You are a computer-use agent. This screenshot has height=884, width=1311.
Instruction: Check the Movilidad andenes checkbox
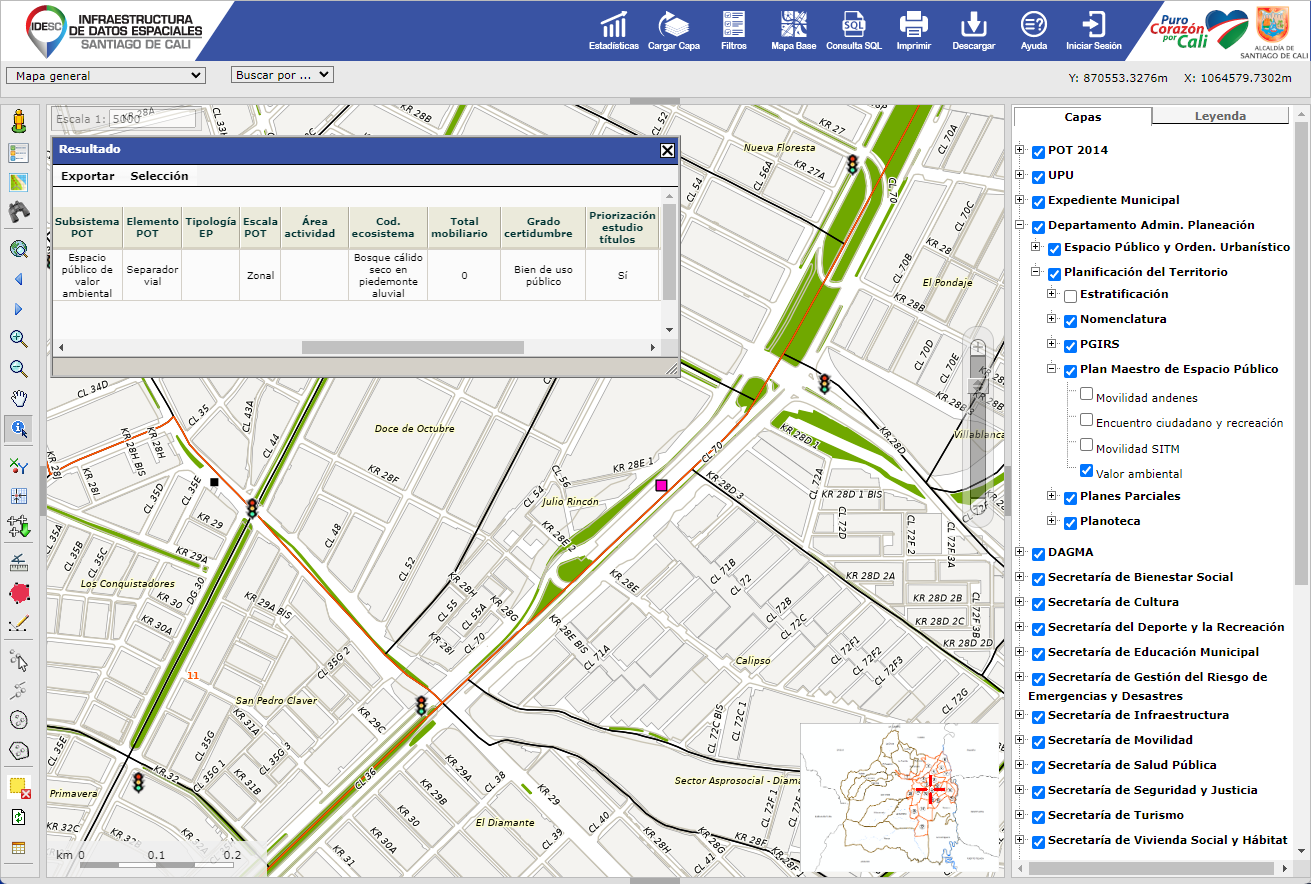click(1086, 395)
